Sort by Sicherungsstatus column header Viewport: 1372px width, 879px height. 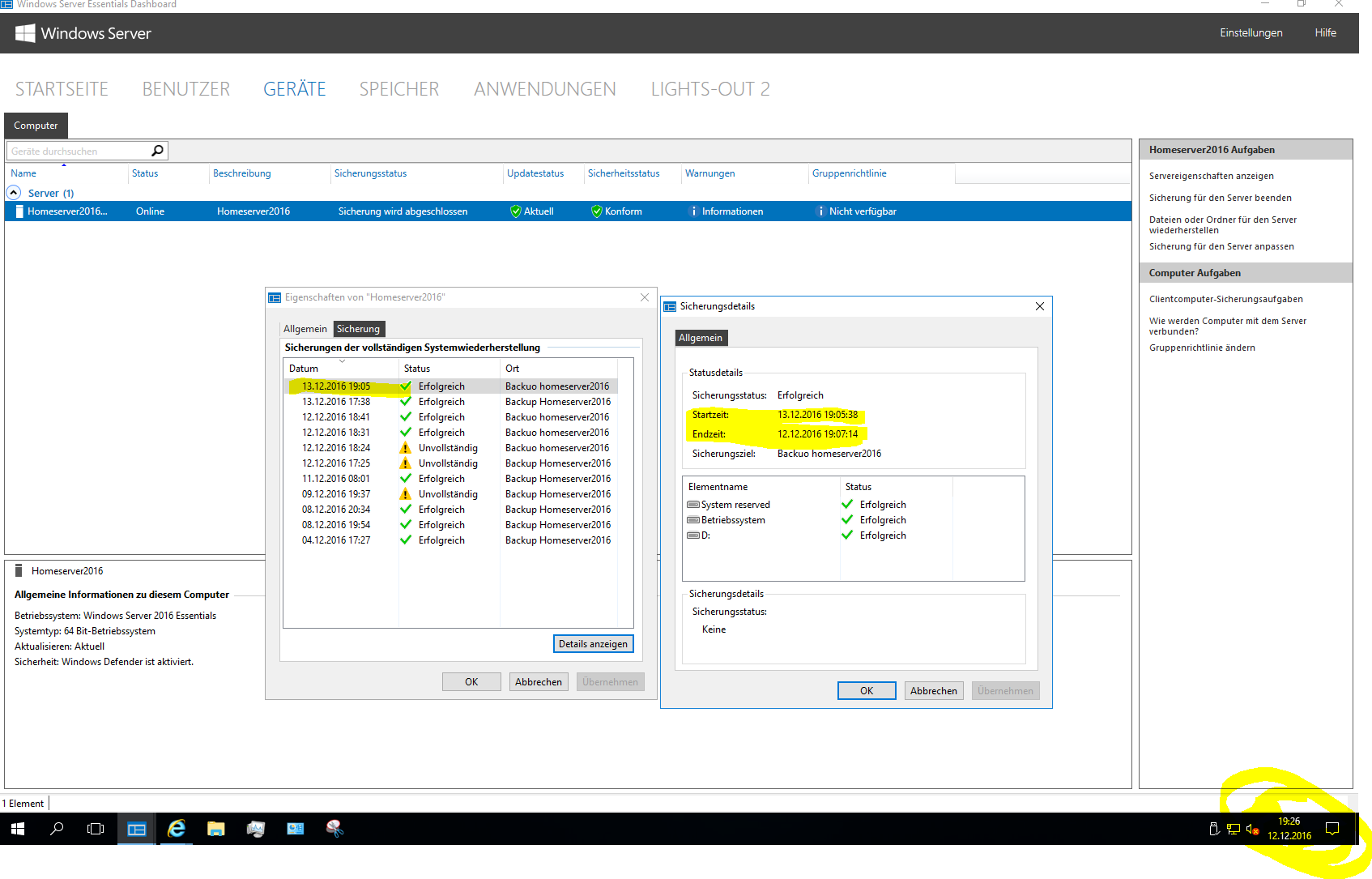click(416, 173)
